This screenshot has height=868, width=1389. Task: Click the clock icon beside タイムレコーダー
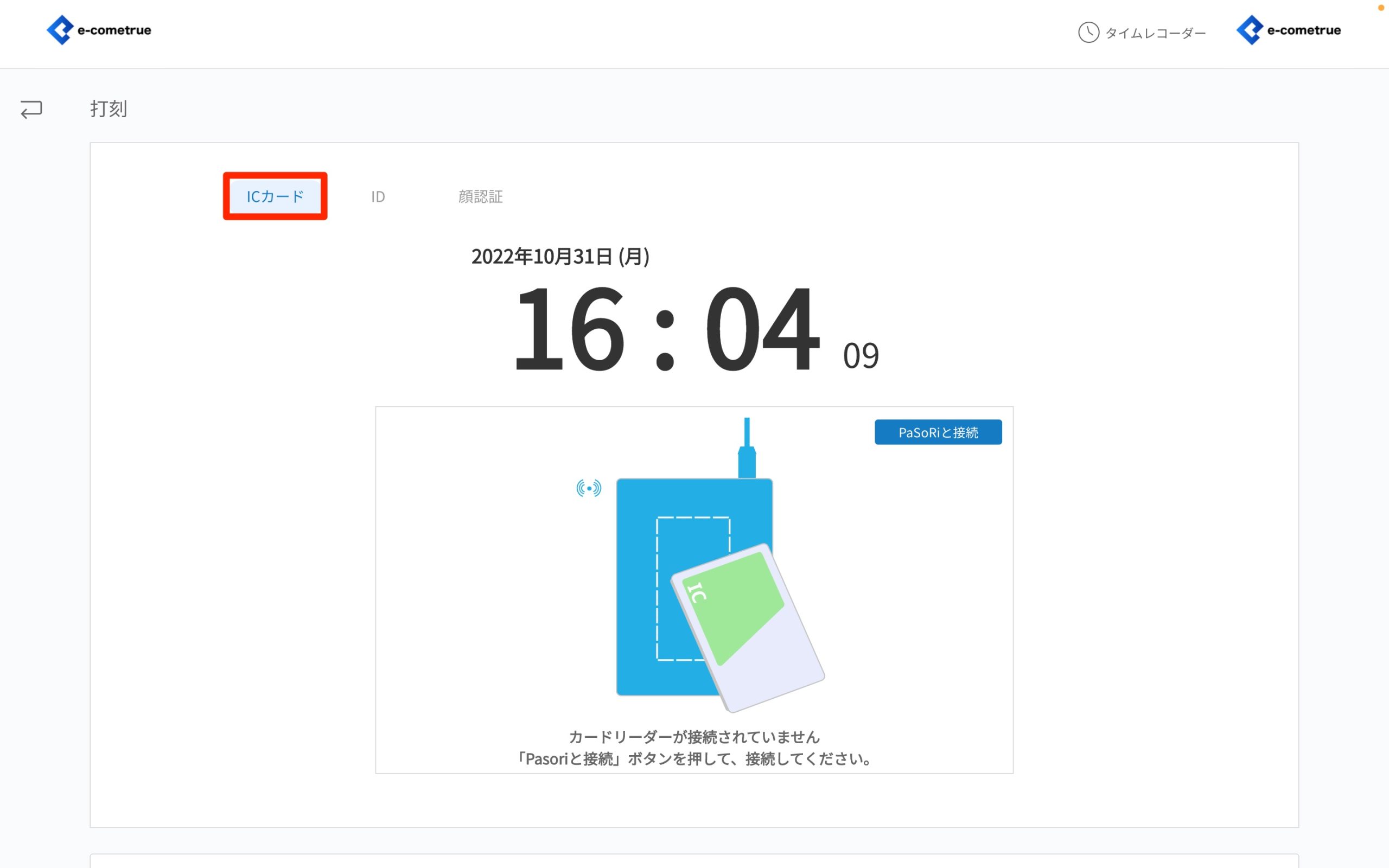1088,32
